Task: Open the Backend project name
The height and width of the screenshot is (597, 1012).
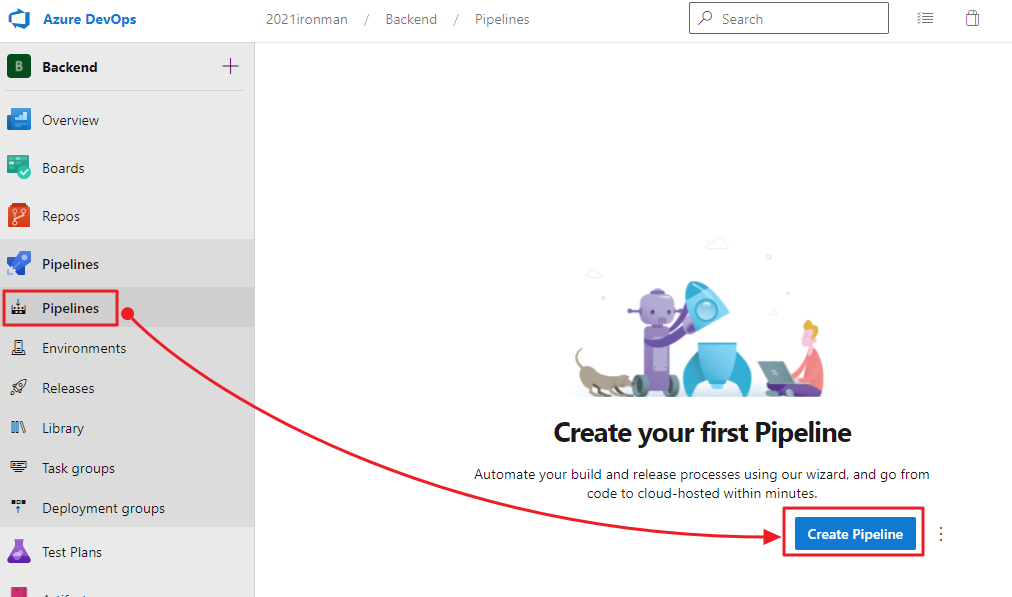Action: pyautogui.click(x=70, y=67)
